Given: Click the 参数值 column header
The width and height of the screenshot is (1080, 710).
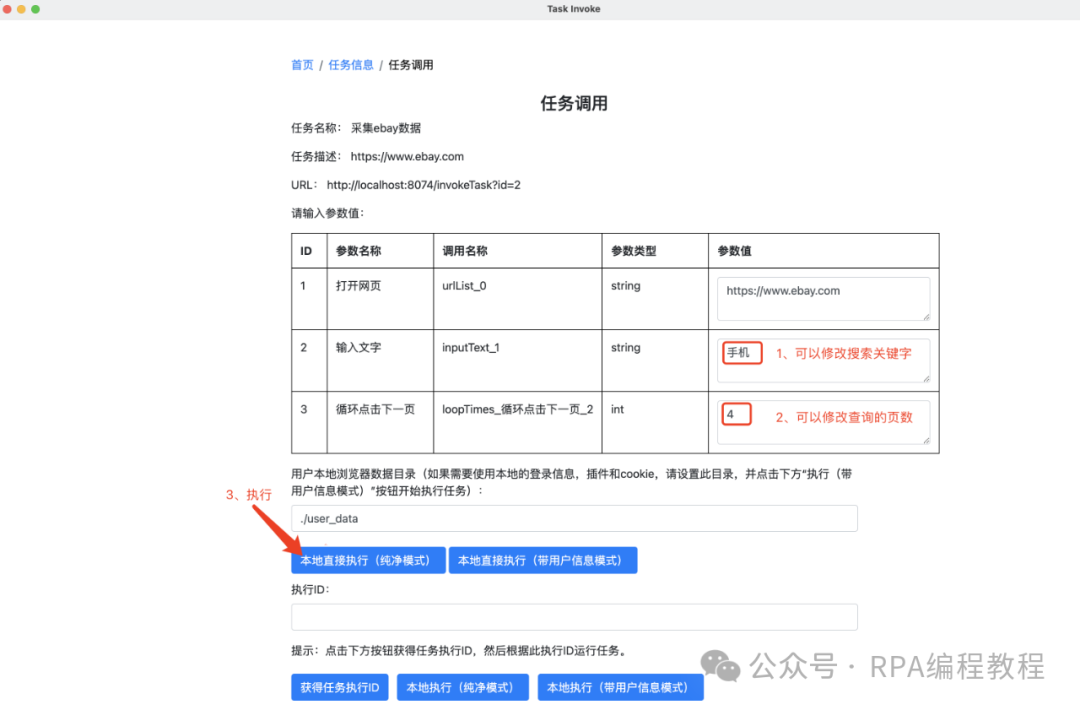Looking at the screenshot, I should click(823, 251).
